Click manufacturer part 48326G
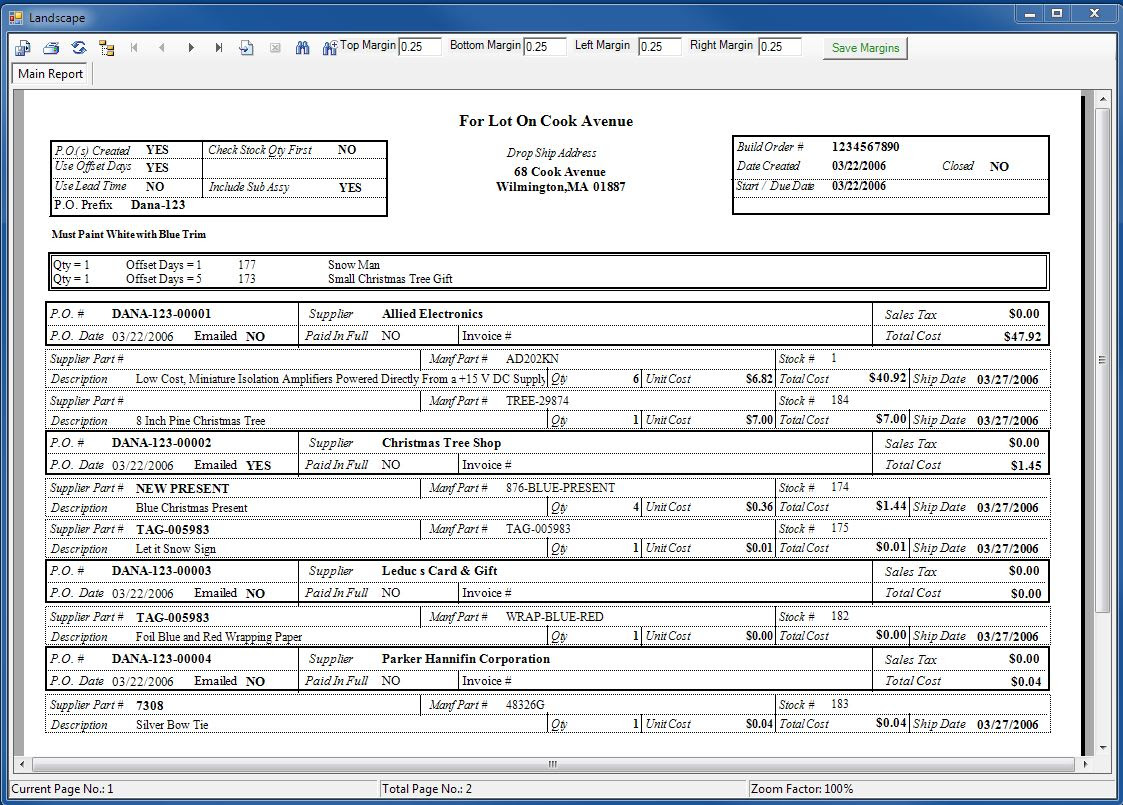Screen dimensions: 1123x805 click(x=525, y=705)
